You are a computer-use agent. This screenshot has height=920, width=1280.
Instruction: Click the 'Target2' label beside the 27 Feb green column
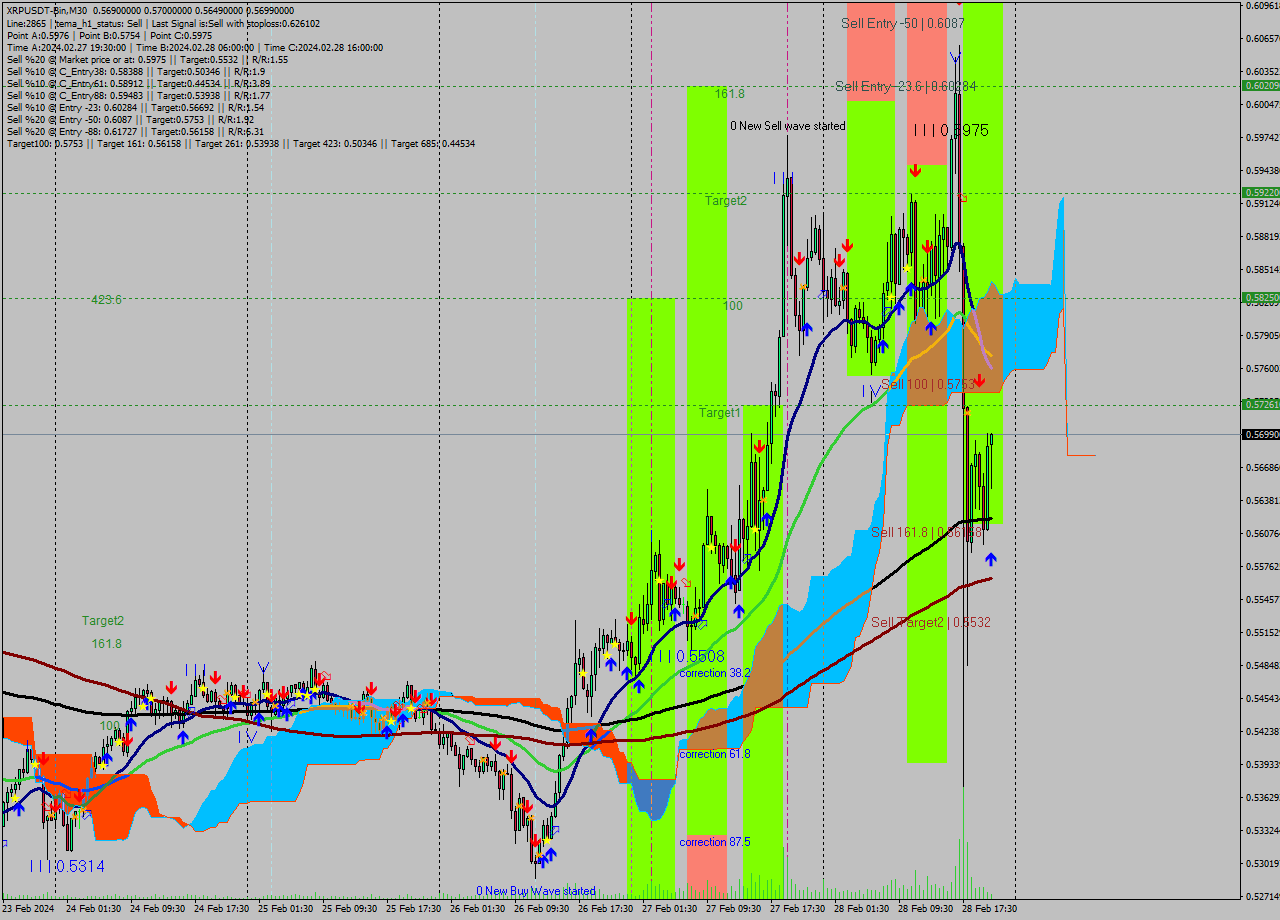(x=725, y=200)
